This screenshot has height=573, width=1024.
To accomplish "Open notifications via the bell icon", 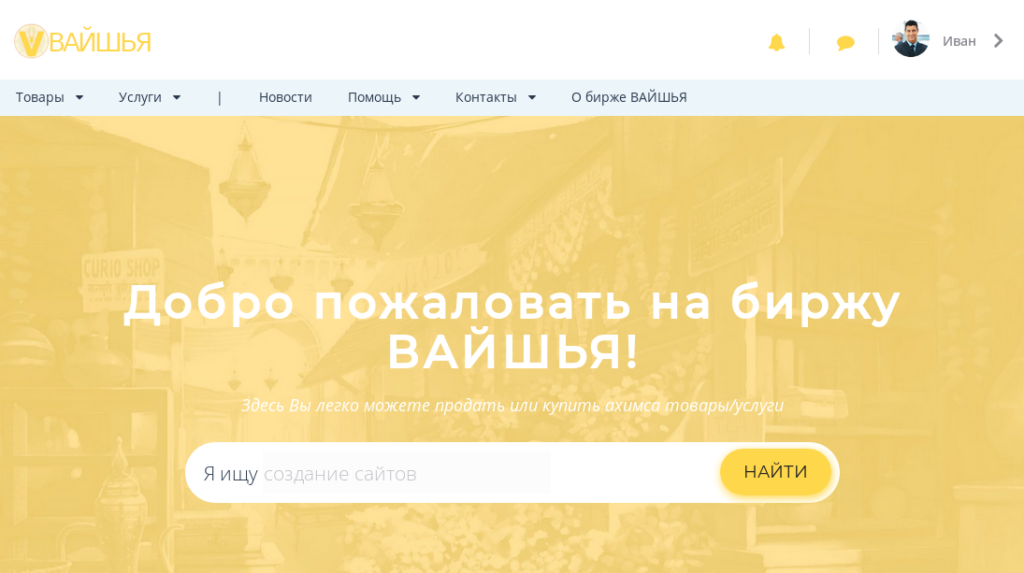I will (776, 42).
